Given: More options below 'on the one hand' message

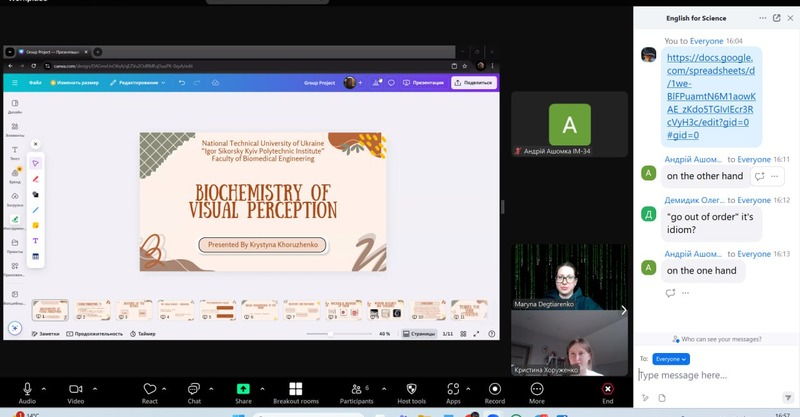Looking at the screenshot, I should (685, 293).
